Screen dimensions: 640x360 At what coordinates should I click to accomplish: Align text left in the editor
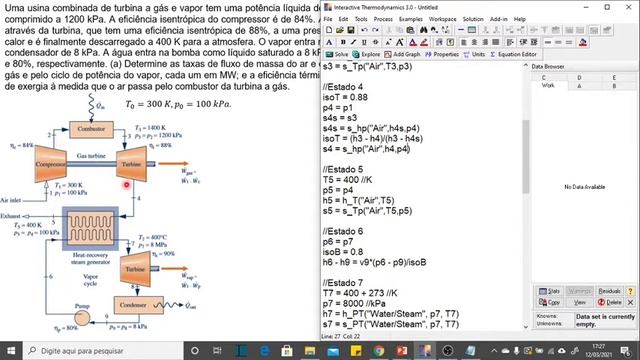click(463, 42)
